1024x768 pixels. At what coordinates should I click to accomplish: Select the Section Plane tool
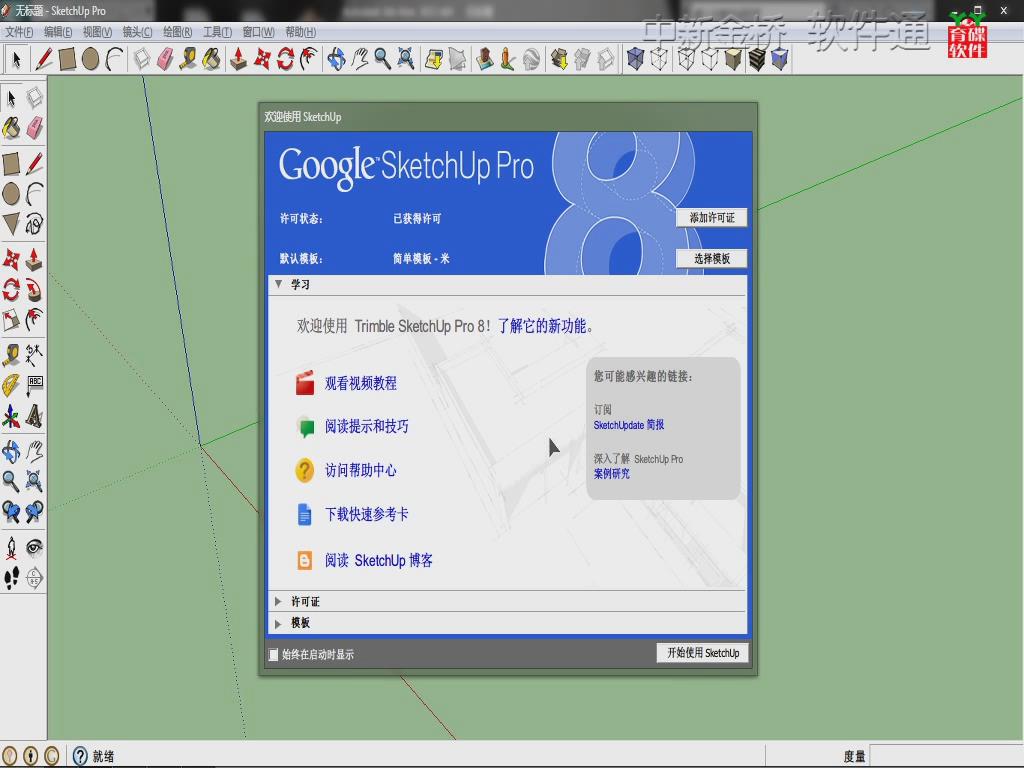[x=35, y=578]
